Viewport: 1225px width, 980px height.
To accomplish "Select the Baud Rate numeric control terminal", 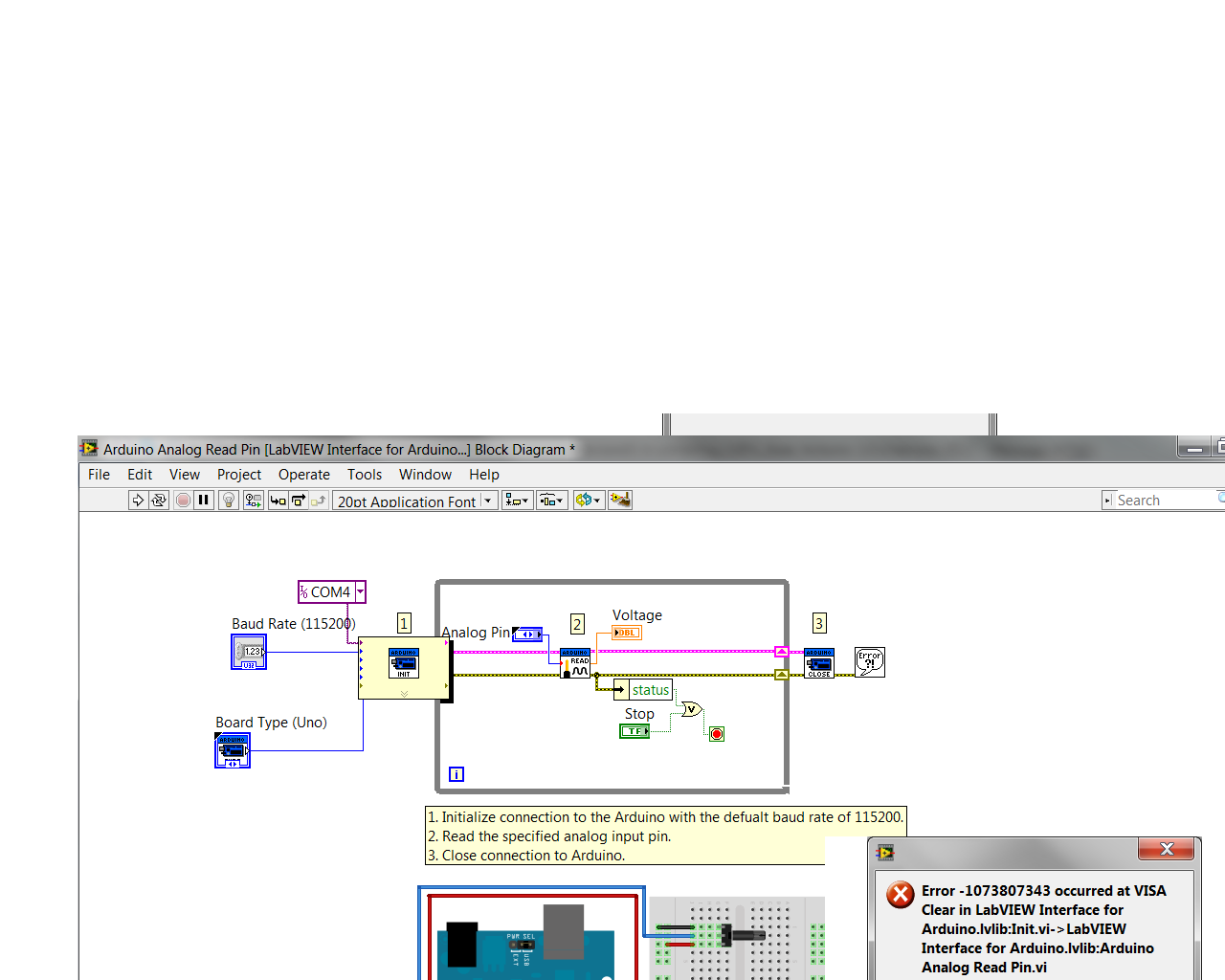I will (x=249, y=652).
